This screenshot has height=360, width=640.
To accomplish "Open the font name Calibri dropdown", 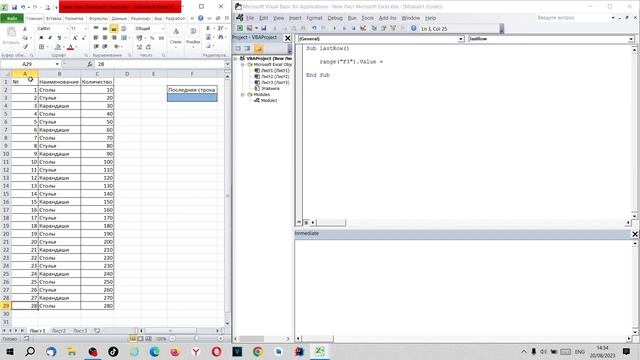I will (x=67, y=29).
